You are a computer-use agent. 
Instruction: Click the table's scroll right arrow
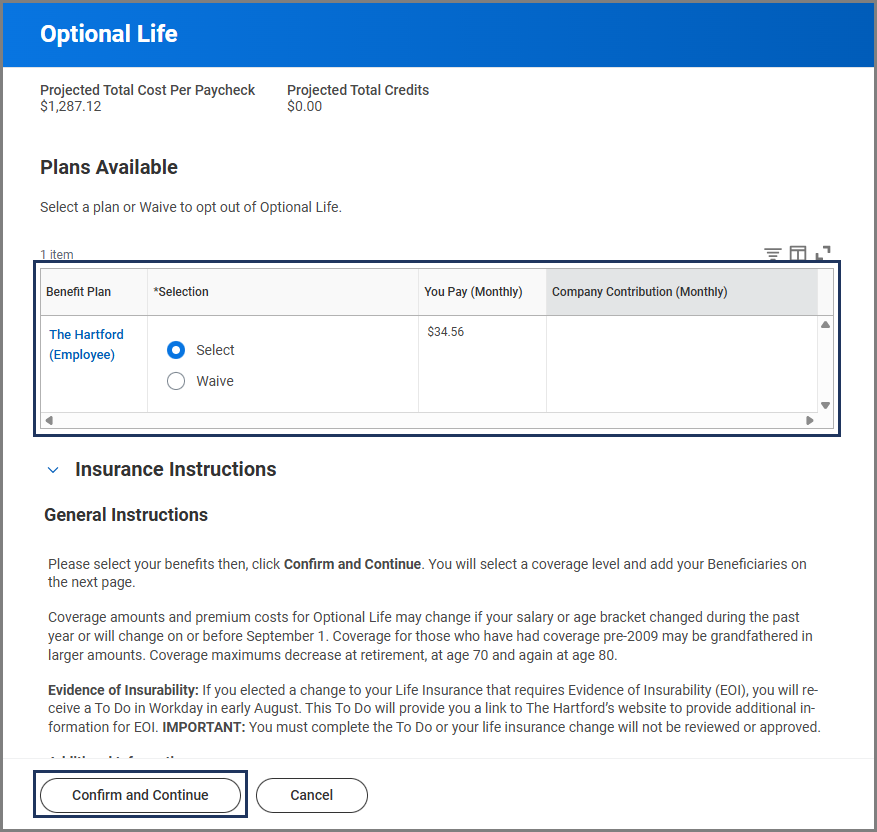click(x=810, y=421)
